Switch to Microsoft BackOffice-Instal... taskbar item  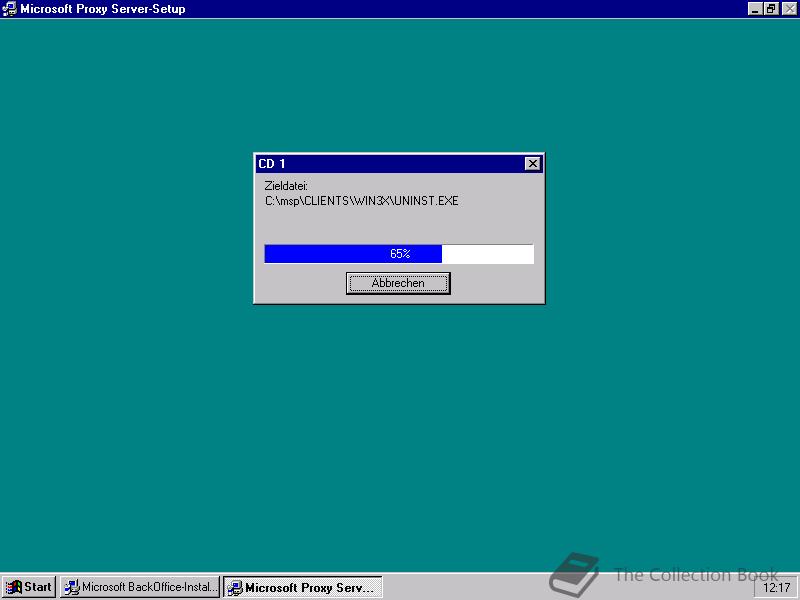(140, 587)
